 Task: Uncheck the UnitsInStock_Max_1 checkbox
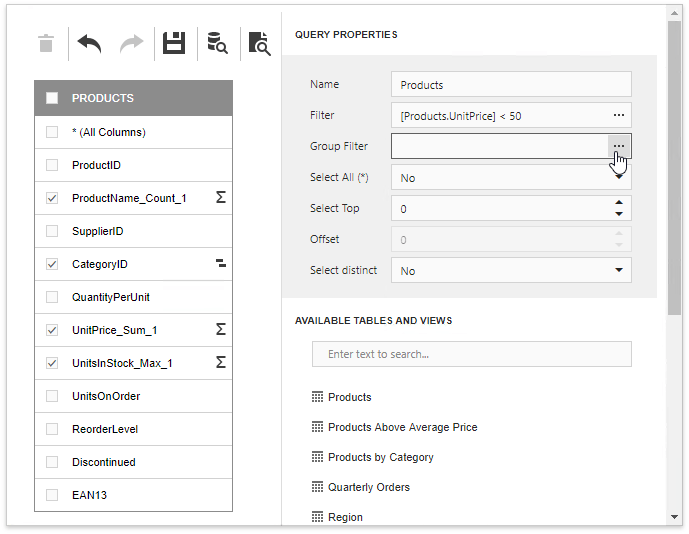52,363
